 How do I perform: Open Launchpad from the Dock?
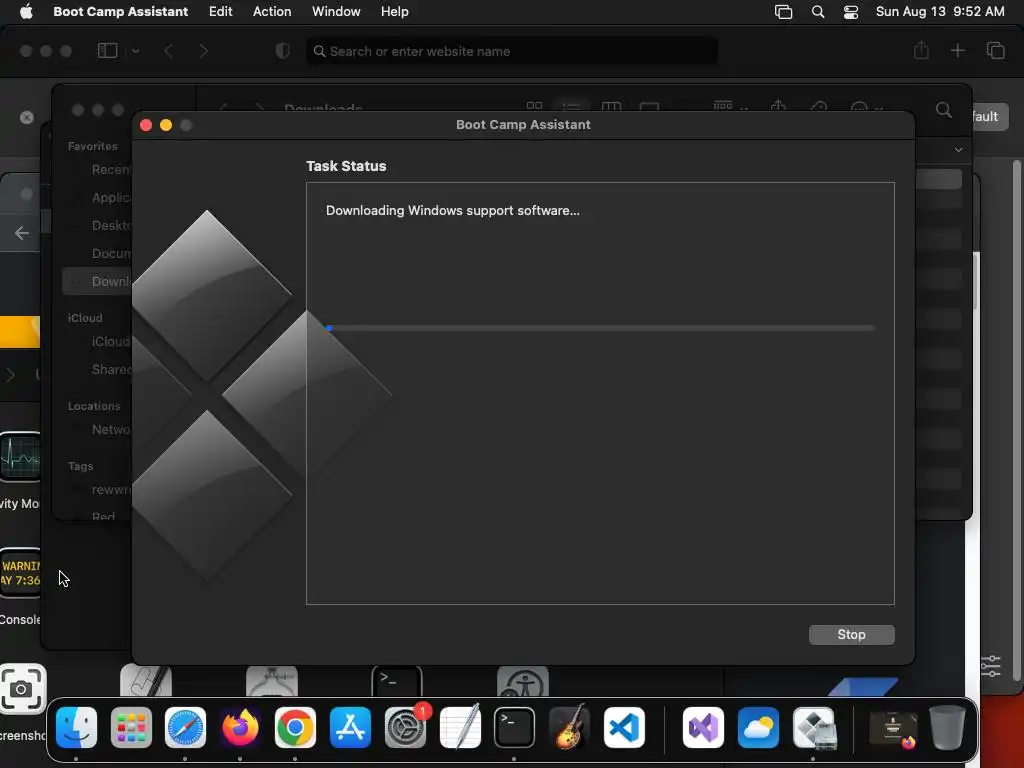[131, 728]
